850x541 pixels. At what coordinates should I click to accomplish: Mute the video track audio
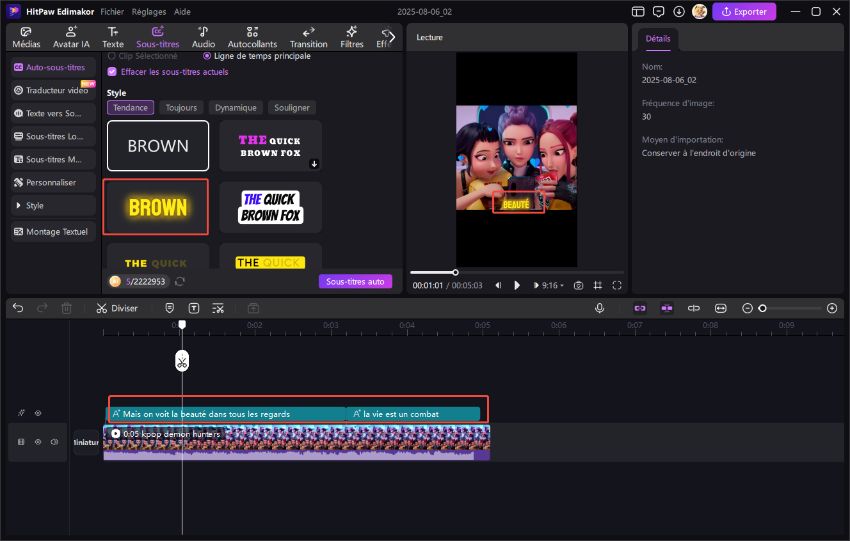(x=54, y=442)
